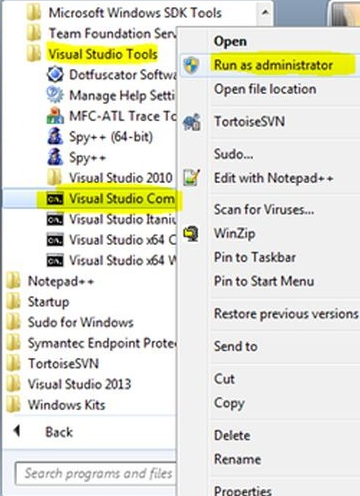This screenshot has height=496, width=360.
Task: Click the Spy++ (64-bit) icon
Action: [55, 136]
